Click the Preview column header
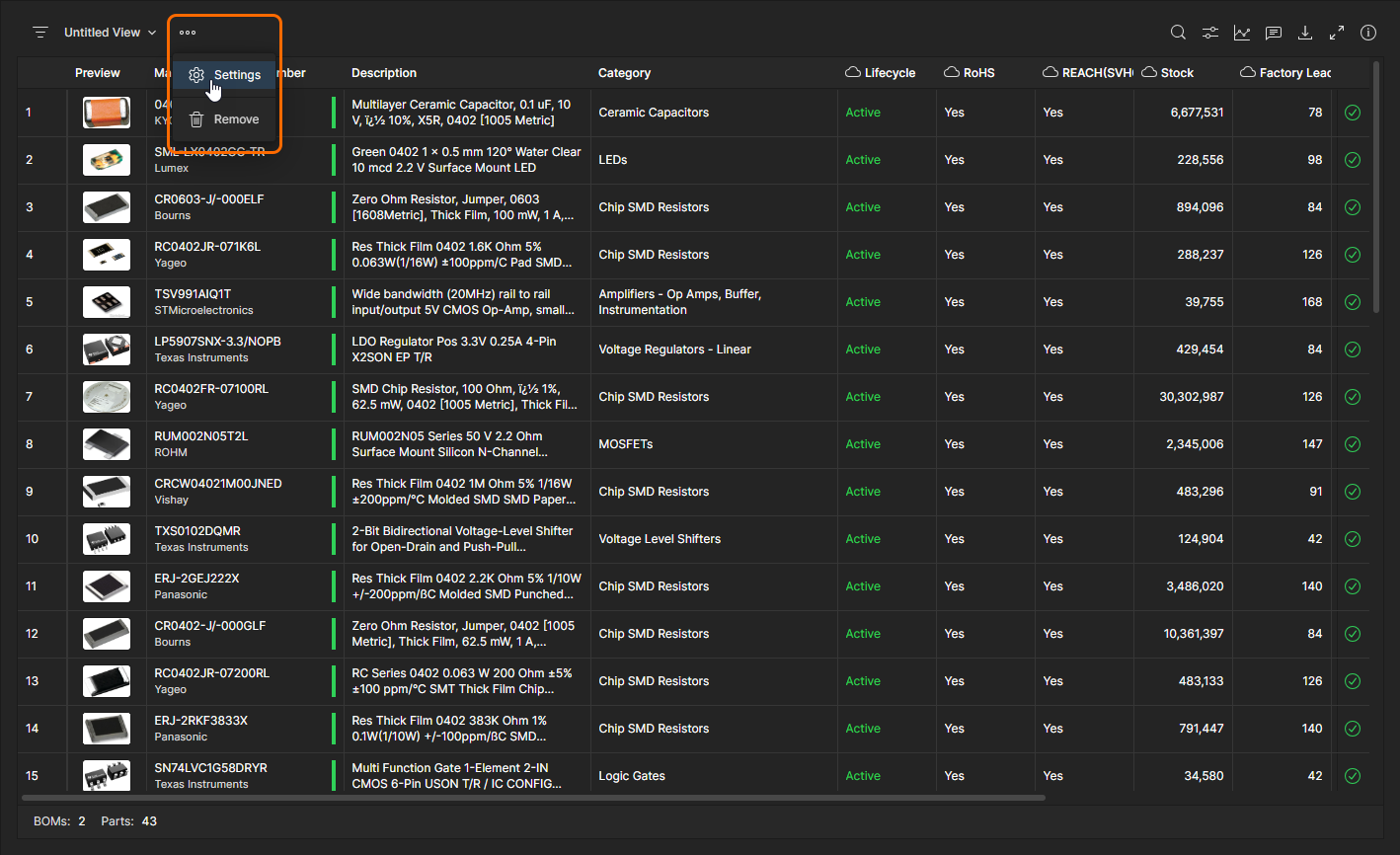The width and height of the screenshot is (1400, 855). [98, 73]
